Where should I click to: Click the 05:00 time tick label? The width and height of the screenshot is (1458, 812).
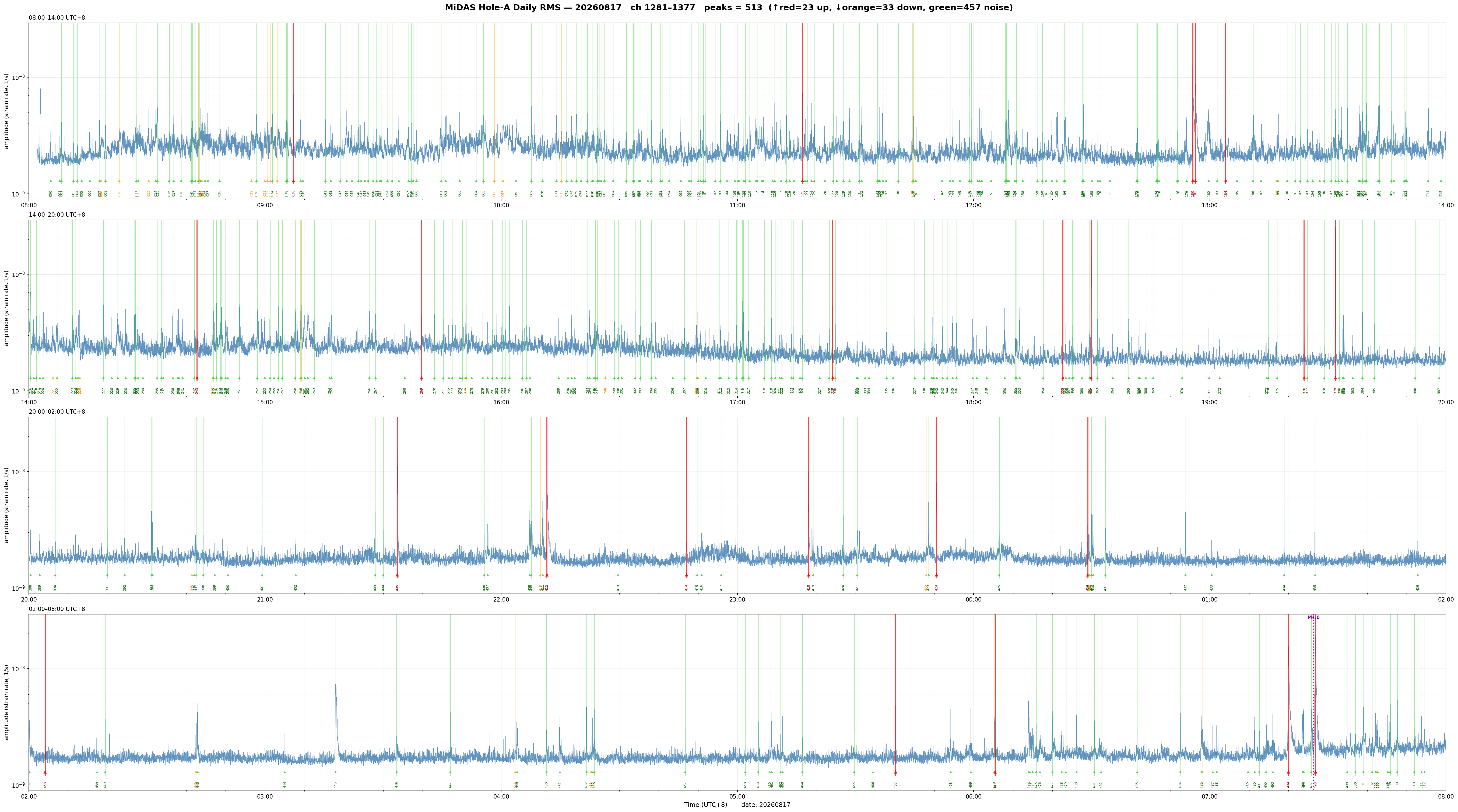pos(737,796)
